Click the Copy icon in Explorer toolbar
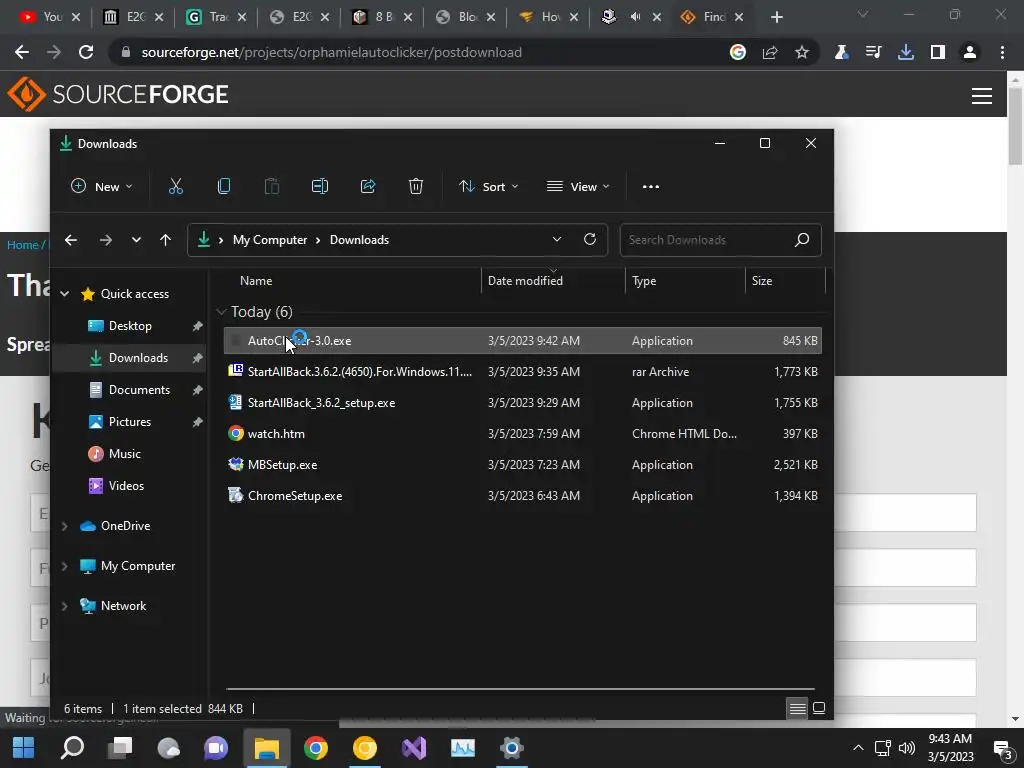This screenshot has width=1024, height=768. click(x=224, y=187)
